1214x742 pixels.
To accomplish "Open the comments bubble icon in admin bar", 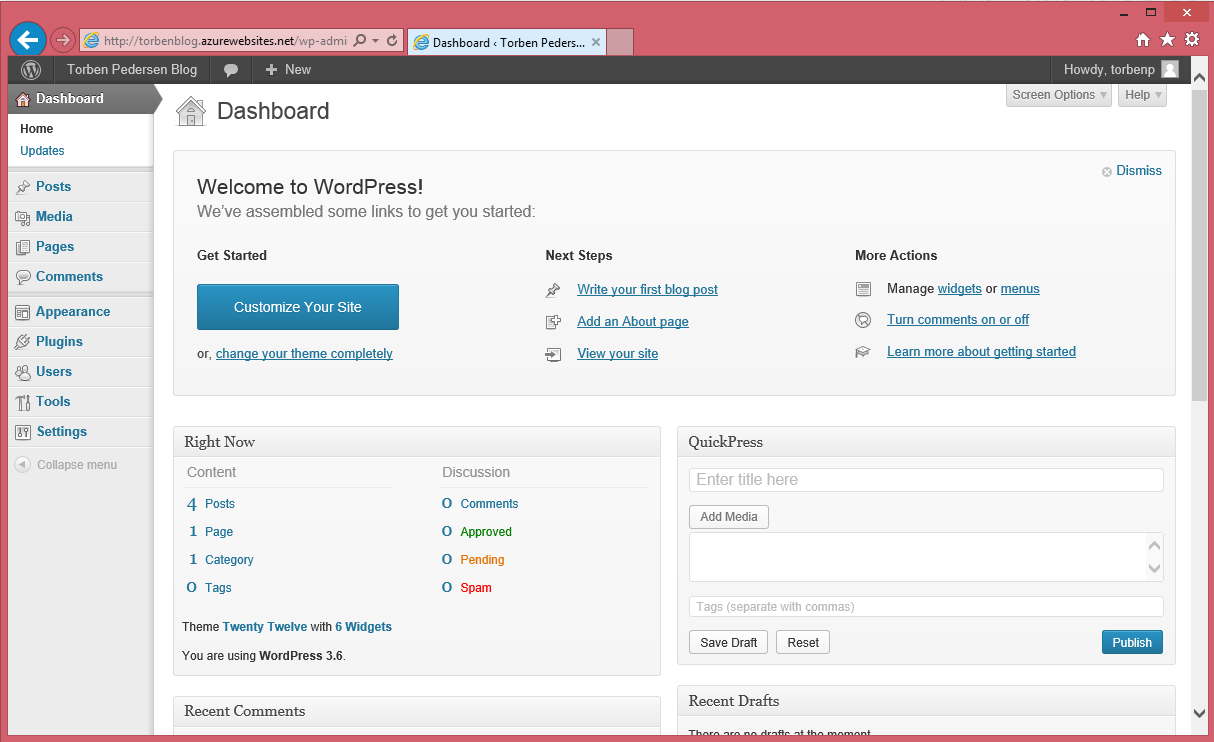I will [x=231, y=70].
